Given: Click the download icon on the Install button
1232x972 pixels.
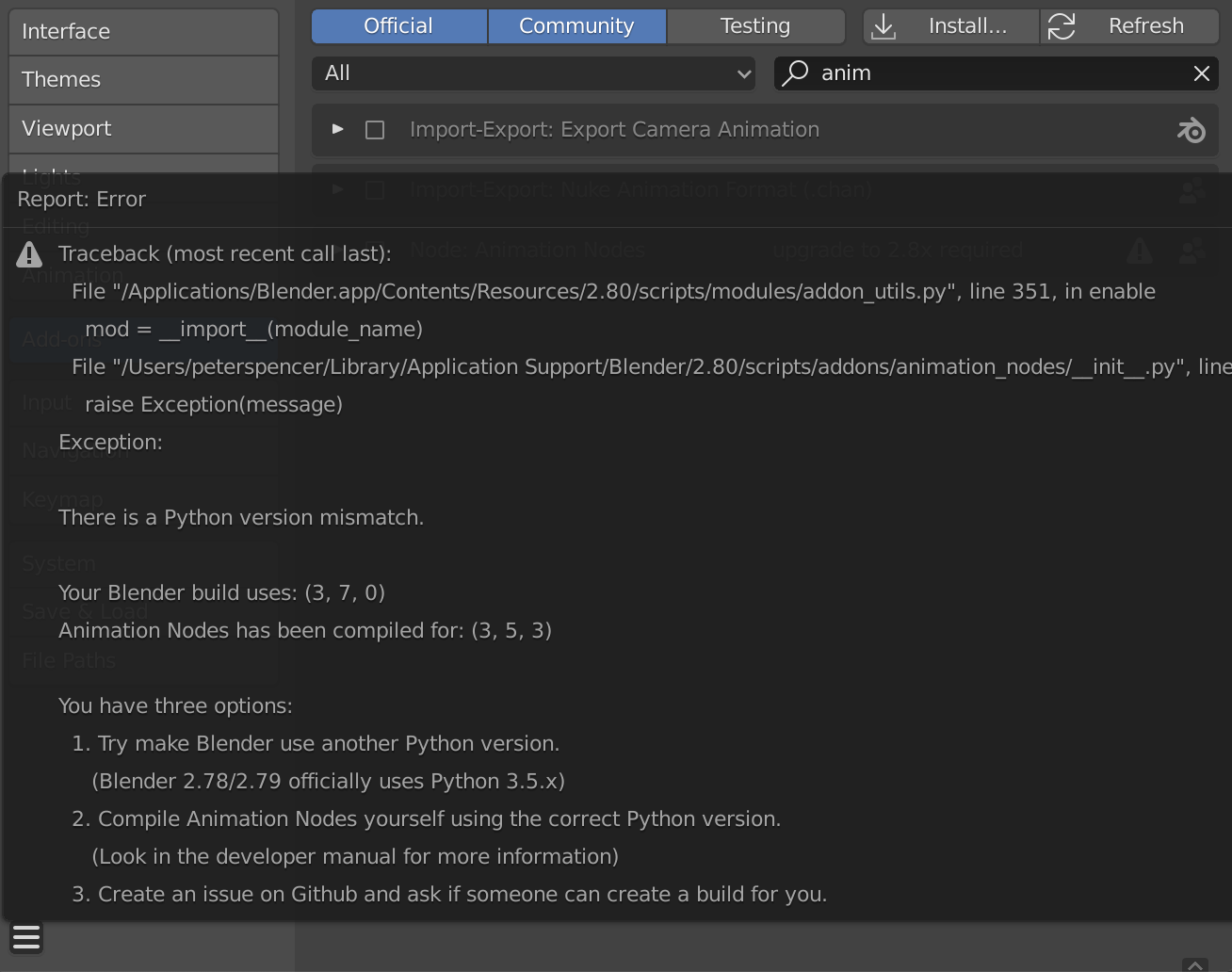Looking at the screenshot, I should [883, 26].
